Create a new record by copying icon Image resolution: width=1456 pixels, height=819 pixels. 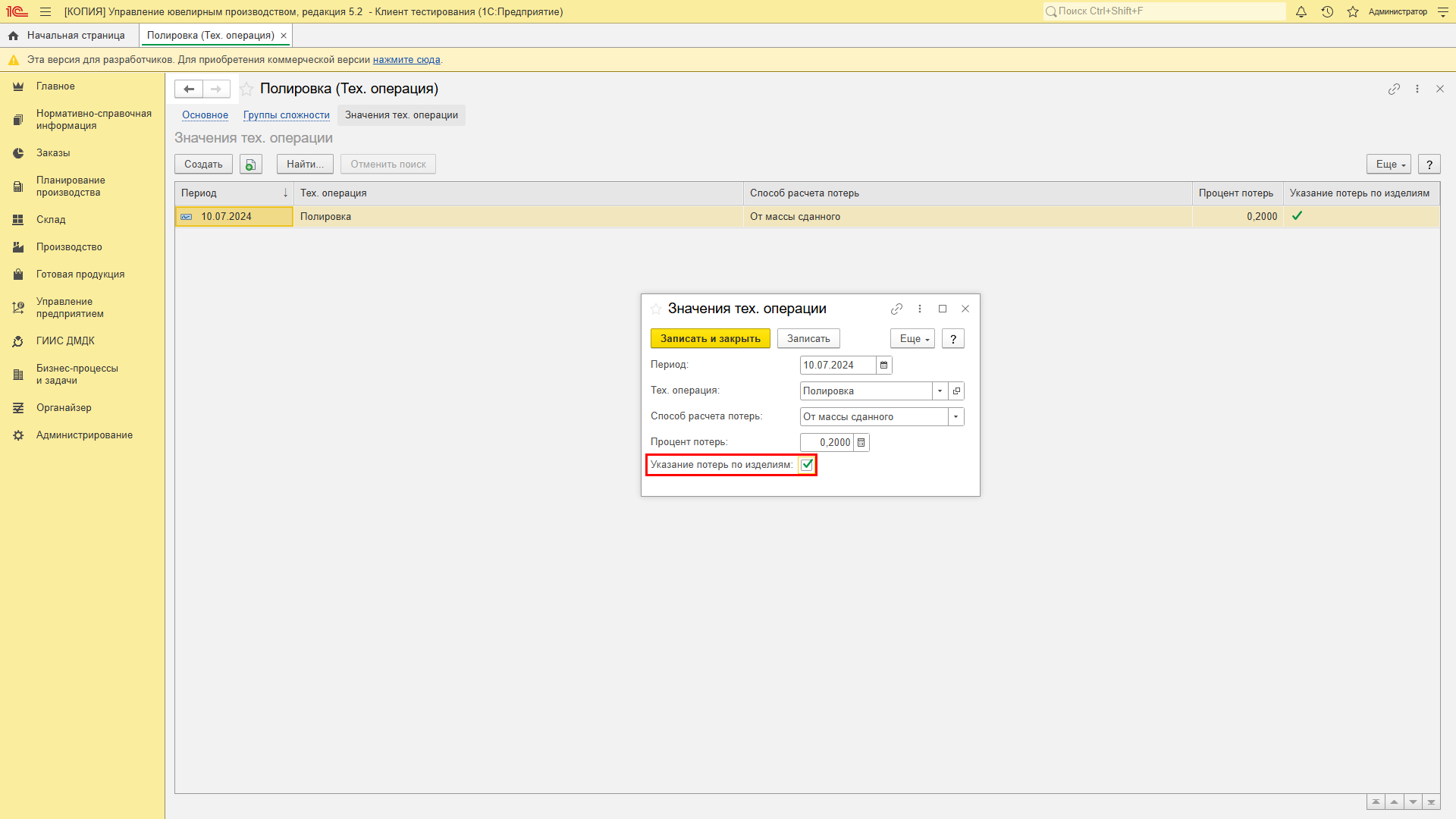click(251, 164)
